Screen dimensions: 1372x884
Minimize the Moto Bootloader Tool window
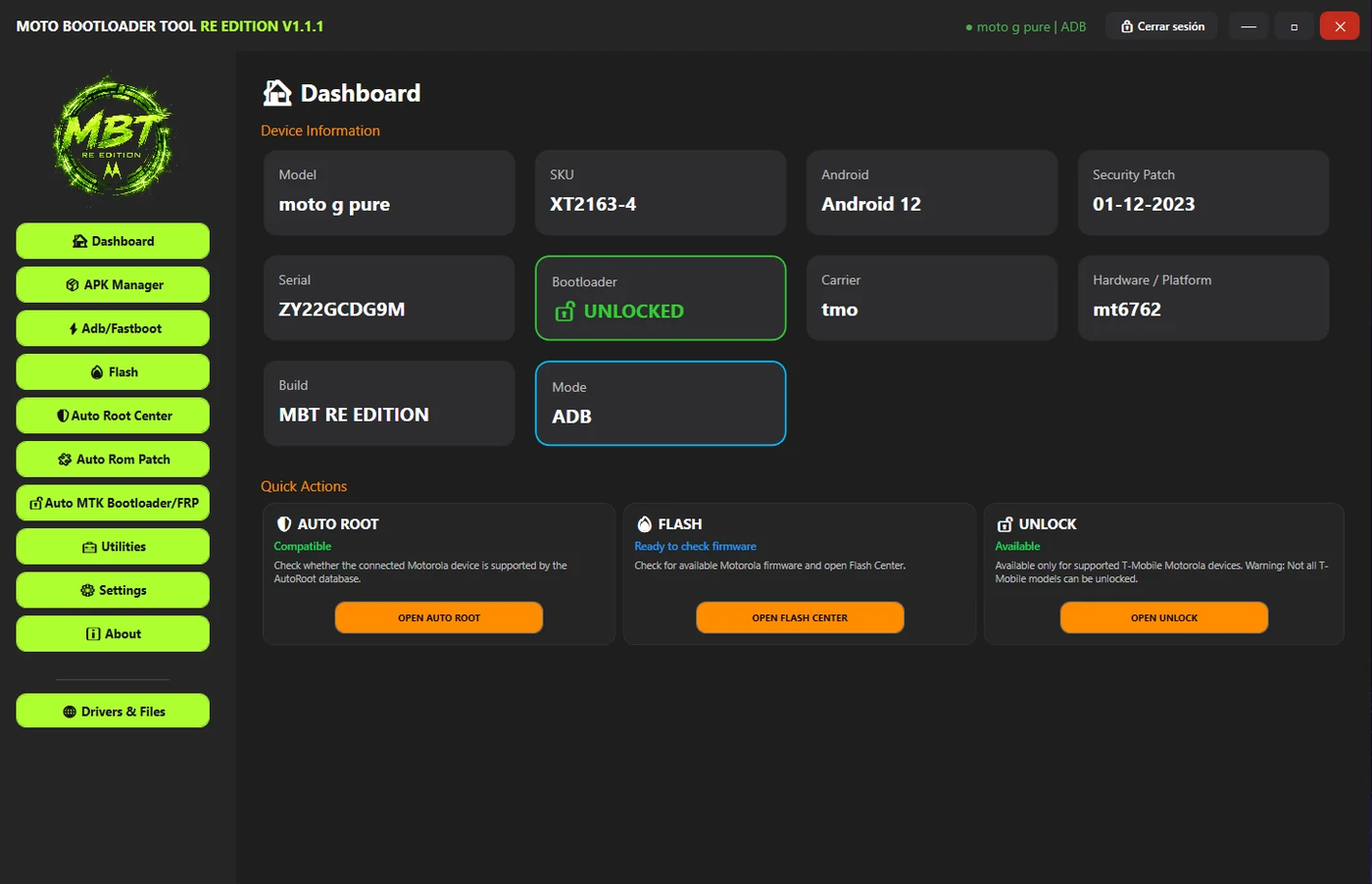(x=1249, y=26)
